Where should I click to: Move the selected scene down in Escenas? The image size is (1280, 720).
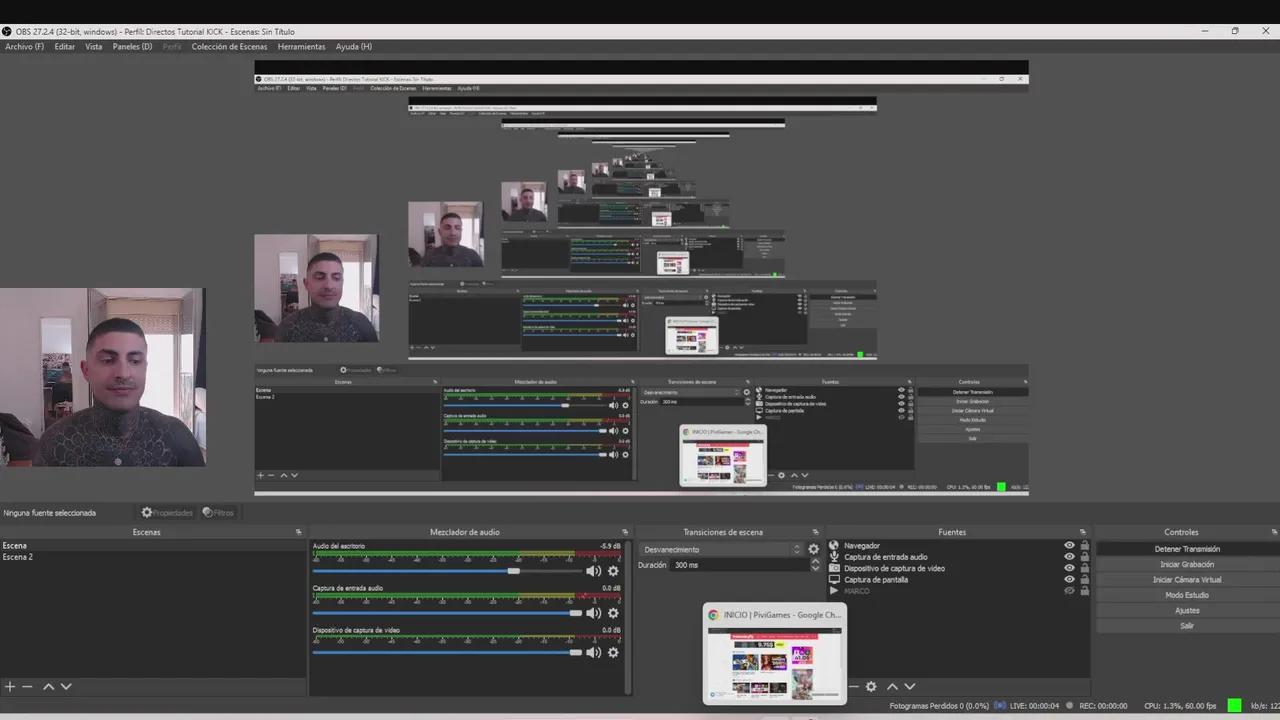pyautogui.click(x=66, y=686)
